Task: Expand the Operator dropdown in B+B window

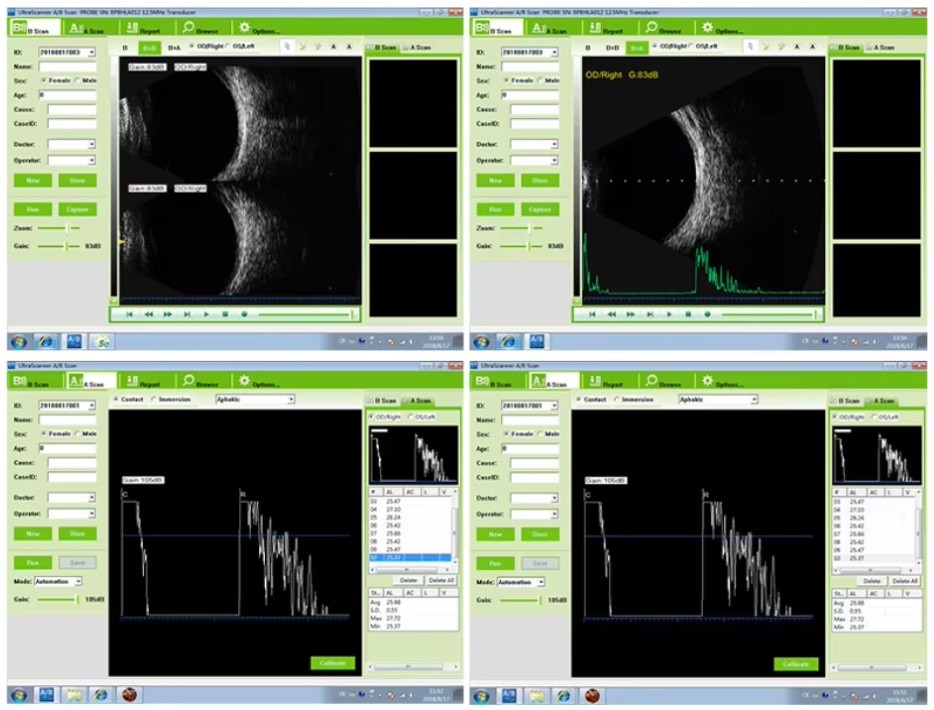Action: pos(92,160)
